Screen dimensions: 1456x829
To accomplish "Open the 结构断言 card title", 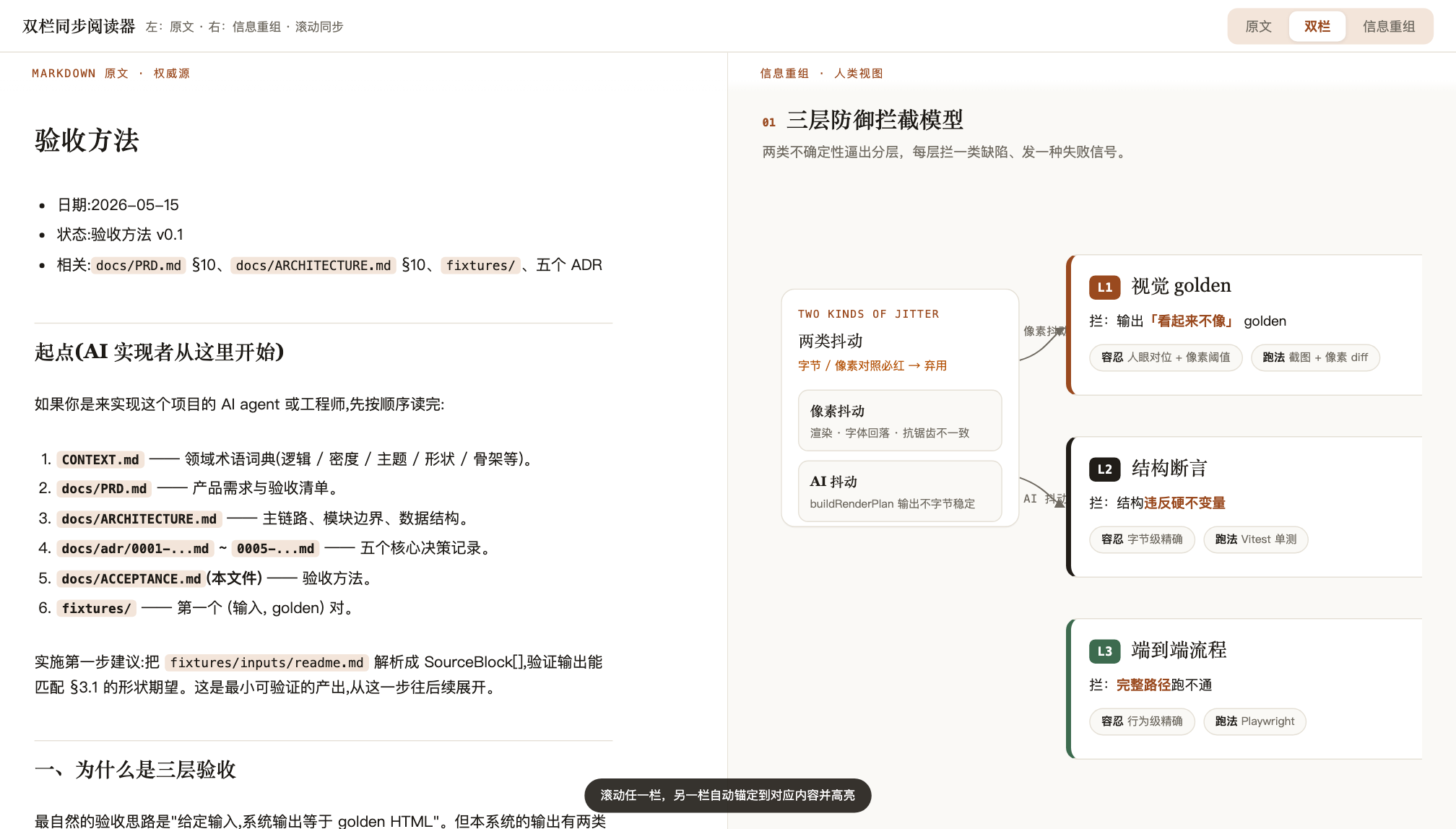I will pos(1169,468).
